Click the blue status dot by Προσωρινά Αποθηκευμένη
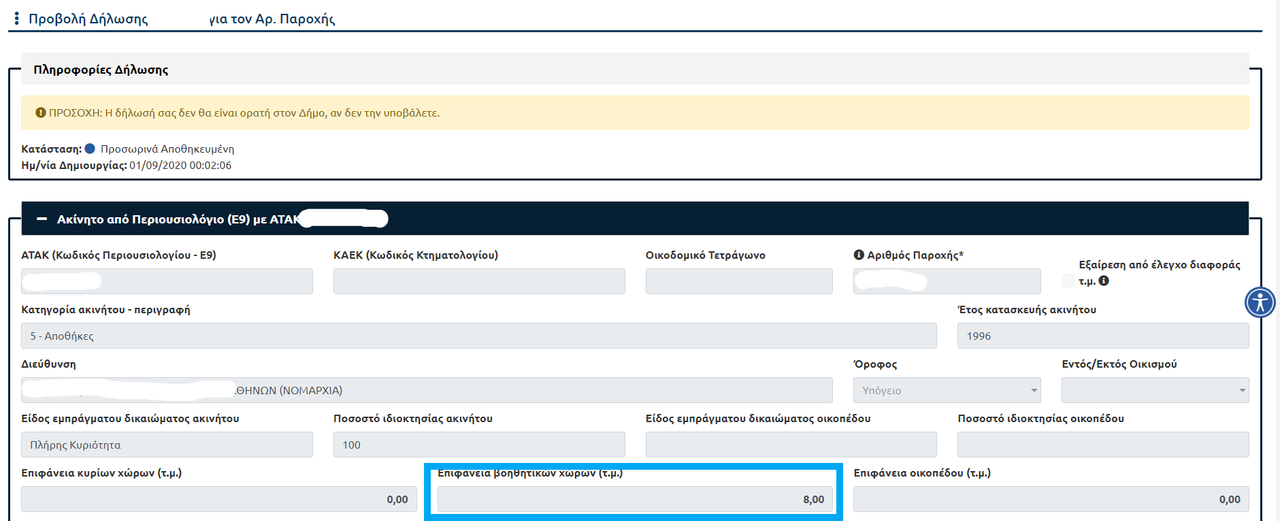The image size is (1280, 521). [90, 148]
